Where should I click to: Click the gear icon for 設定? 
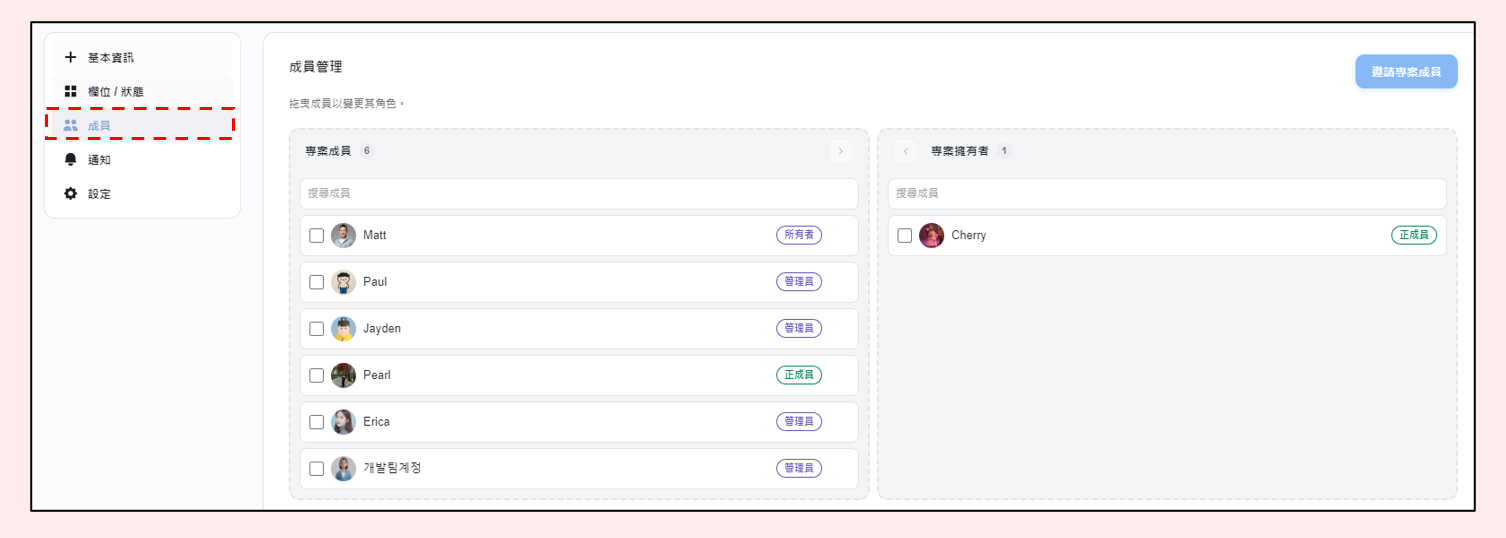[70, 193]
